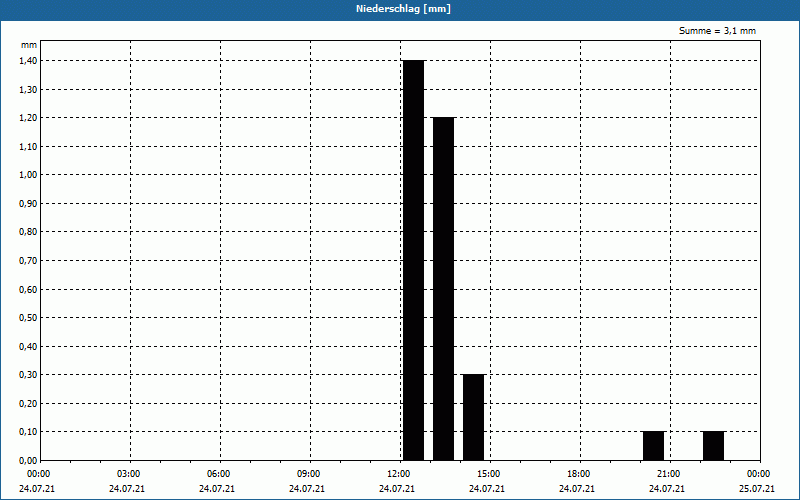Click the 15:00 x-axis time label
This screenshot has height=500, width=800.
490,474
